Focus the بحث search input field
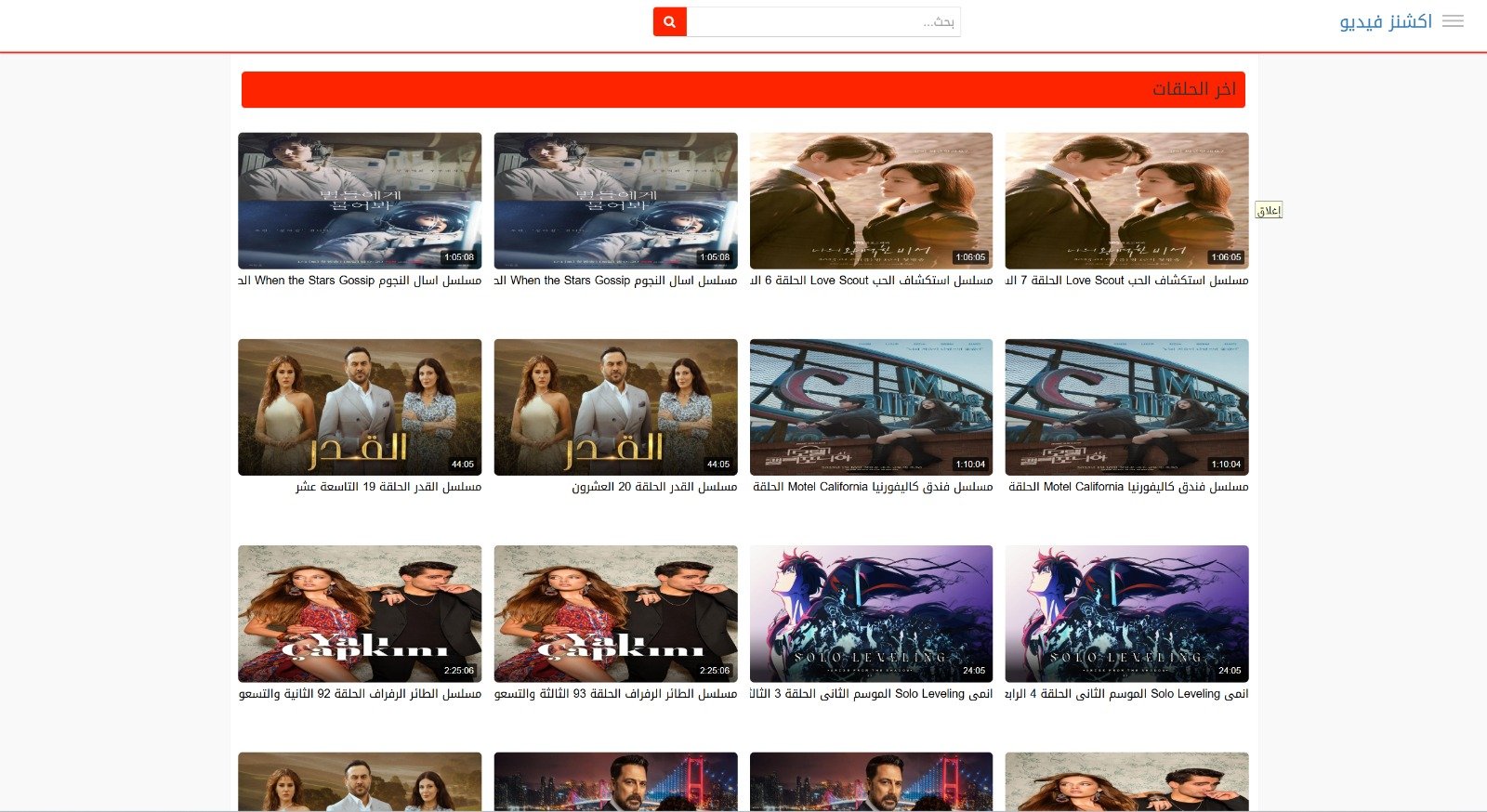 point(823,21)
